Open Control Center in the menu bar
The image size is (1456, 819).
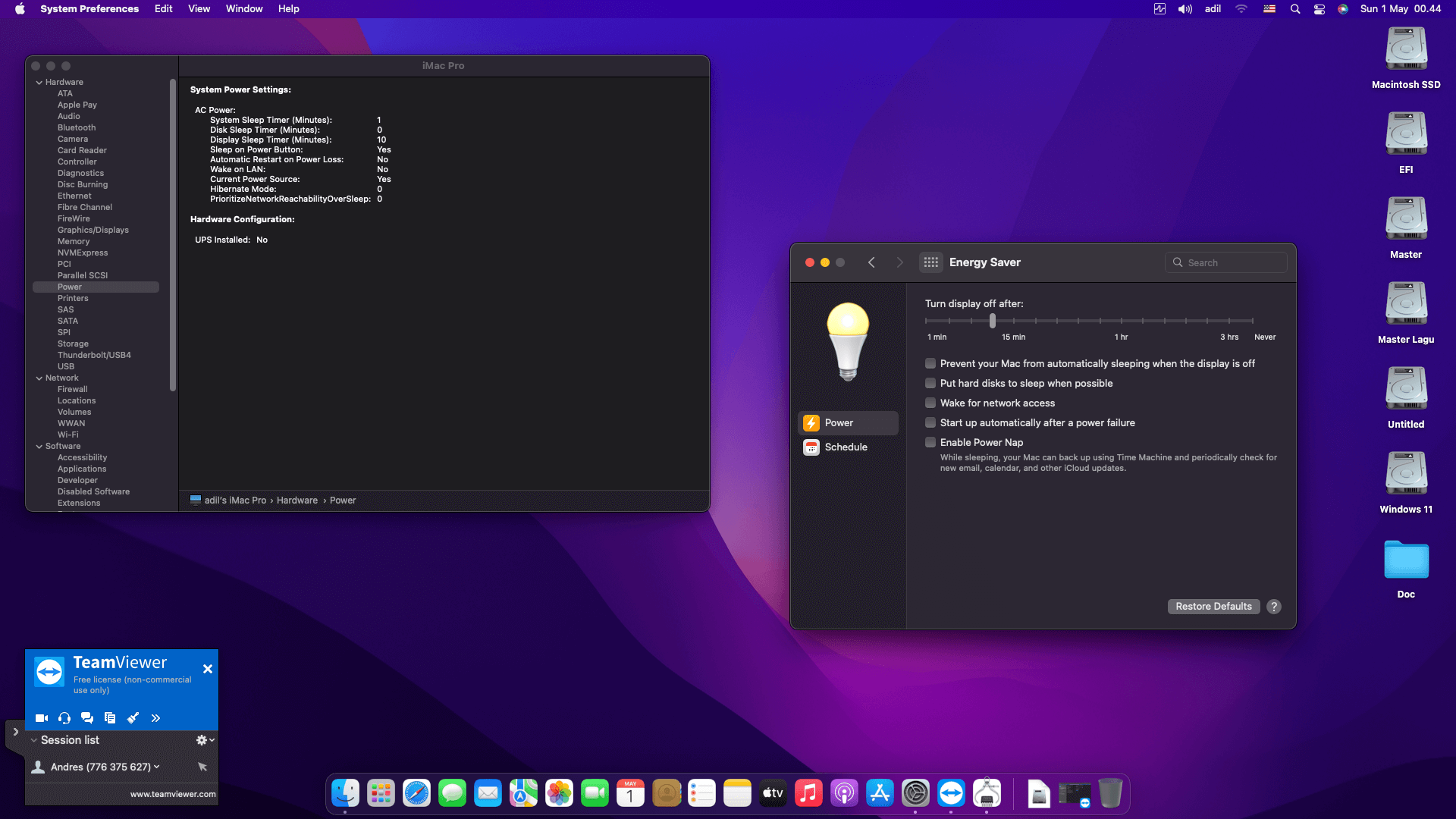[1319, 9]
